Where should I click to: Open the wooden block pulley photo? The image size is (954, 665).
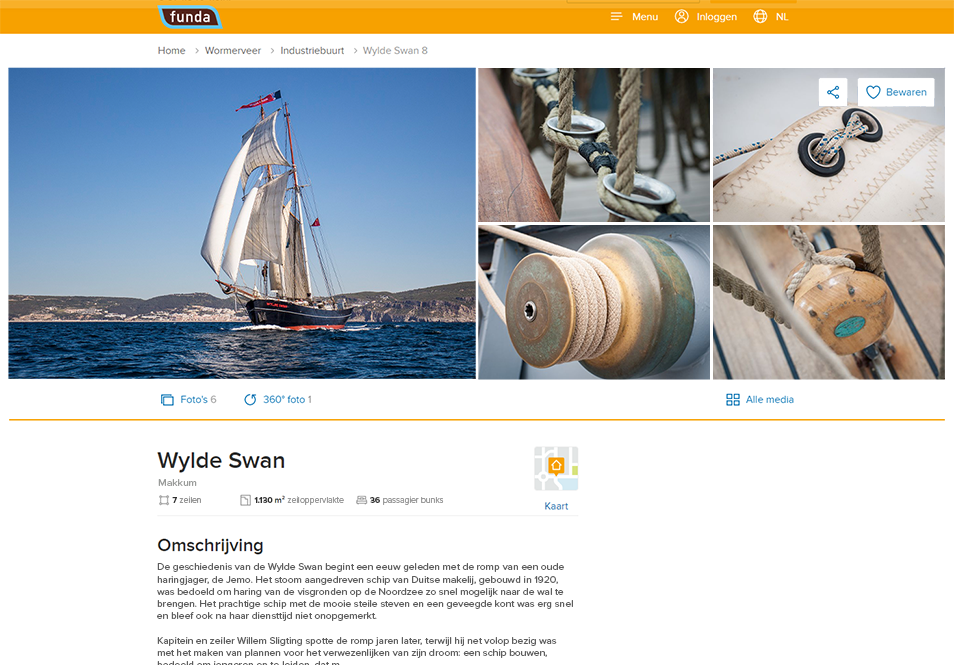click(x=829, y=302)
